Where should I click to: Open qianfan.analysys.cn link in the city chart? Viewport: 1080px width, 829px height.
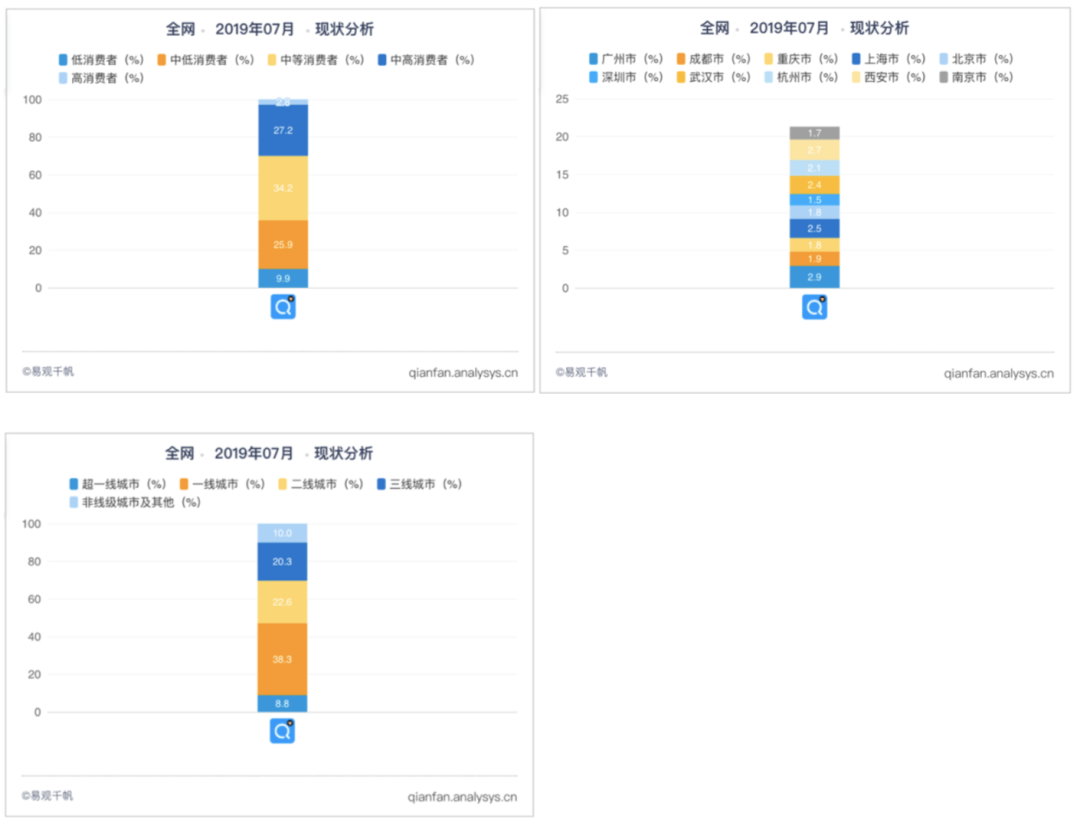click(x=999, y=373)
